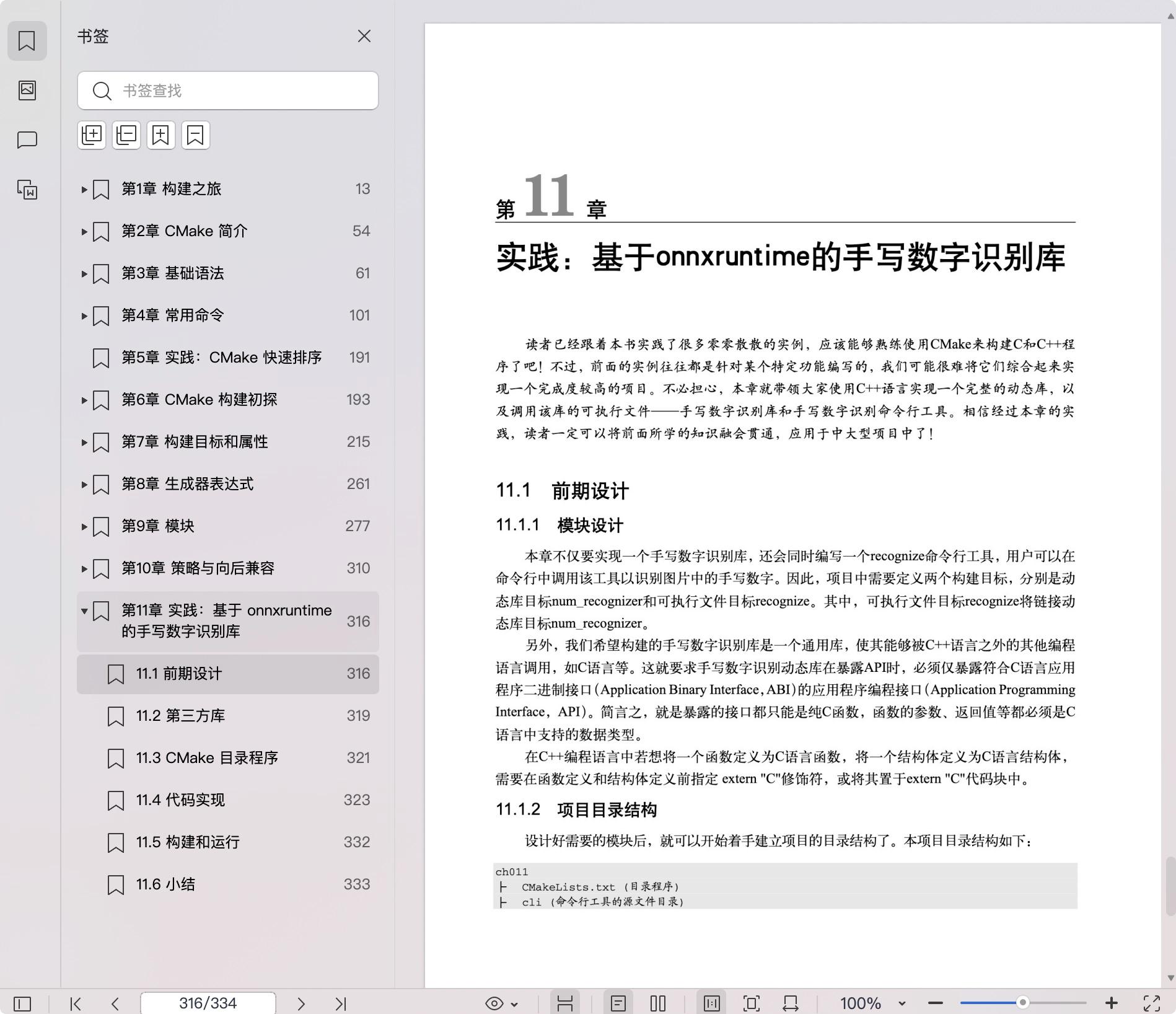The width and height of the screenshot is (1176, 1014).
Task: Select bookmark 11.1 前期设计
Action: [x=228, y=674]
